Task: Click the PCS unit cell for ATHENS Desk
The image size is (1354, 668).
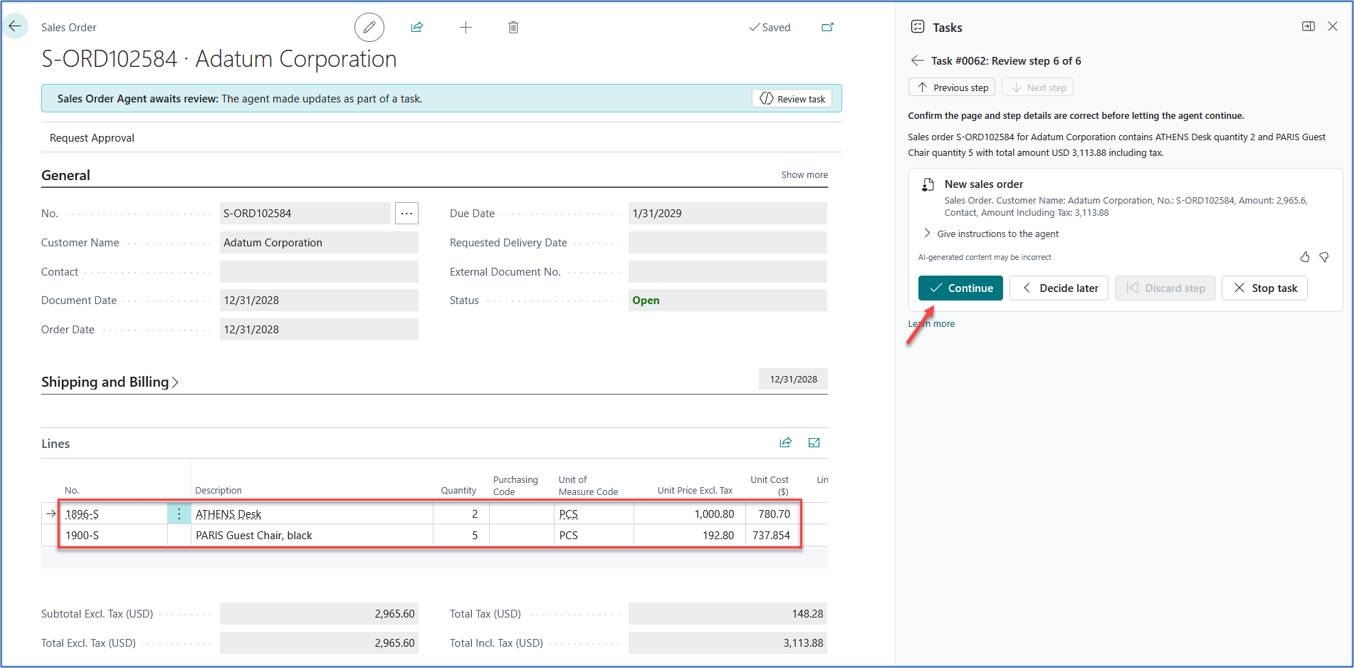Action: (594, 514)
